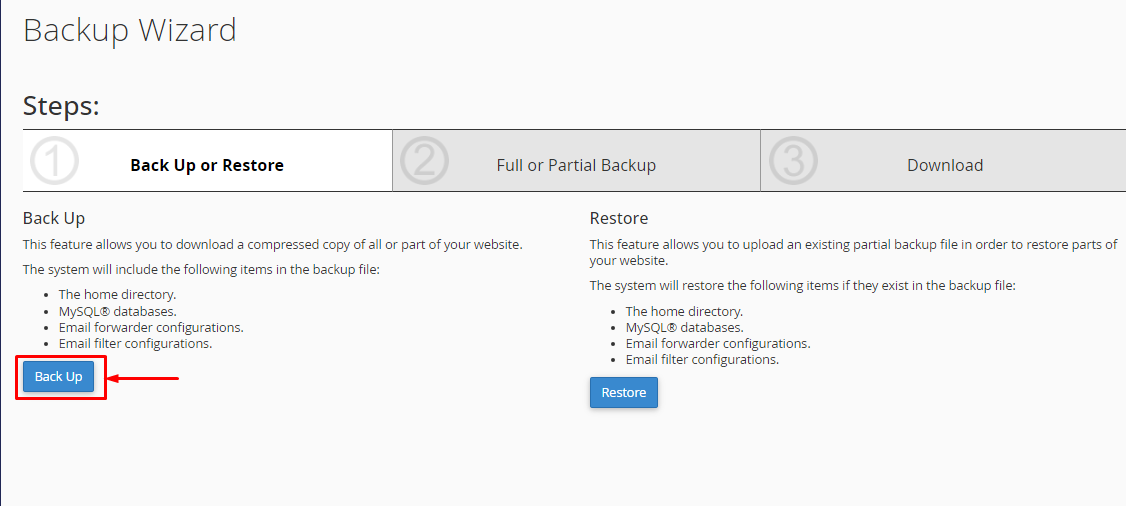Open the 'Full or Partial Backup' step
Viewport: 1126px width, 506px height.
tap(576, 165)
